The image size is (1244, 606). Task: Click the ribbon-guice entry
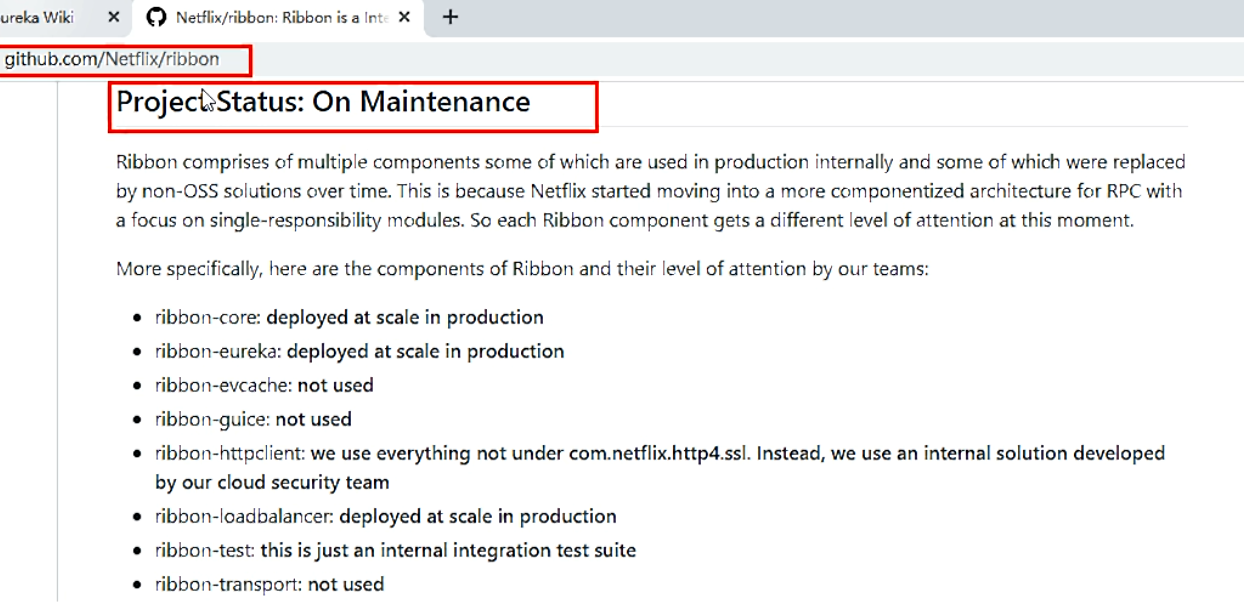click(x=253, y=419)
